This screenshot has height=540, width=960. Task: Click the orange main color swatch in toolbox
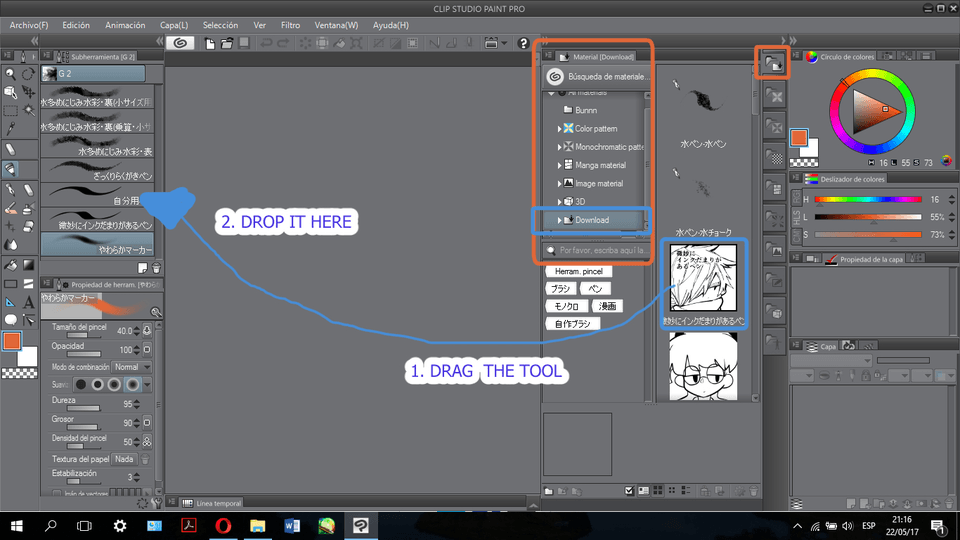[x=13, y=343]
